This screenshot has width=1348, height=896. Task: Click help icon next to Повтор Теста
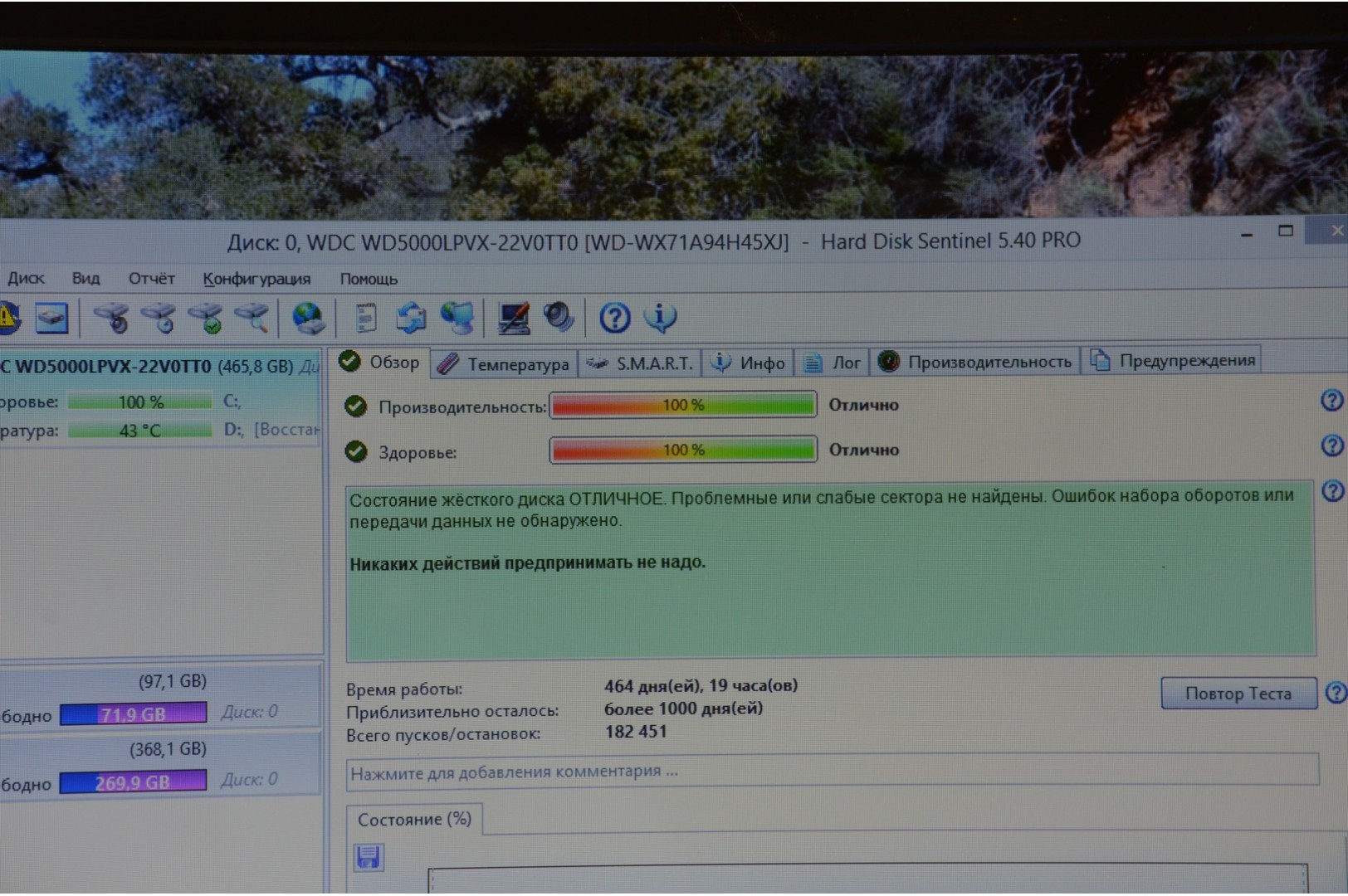[1336, 693]
